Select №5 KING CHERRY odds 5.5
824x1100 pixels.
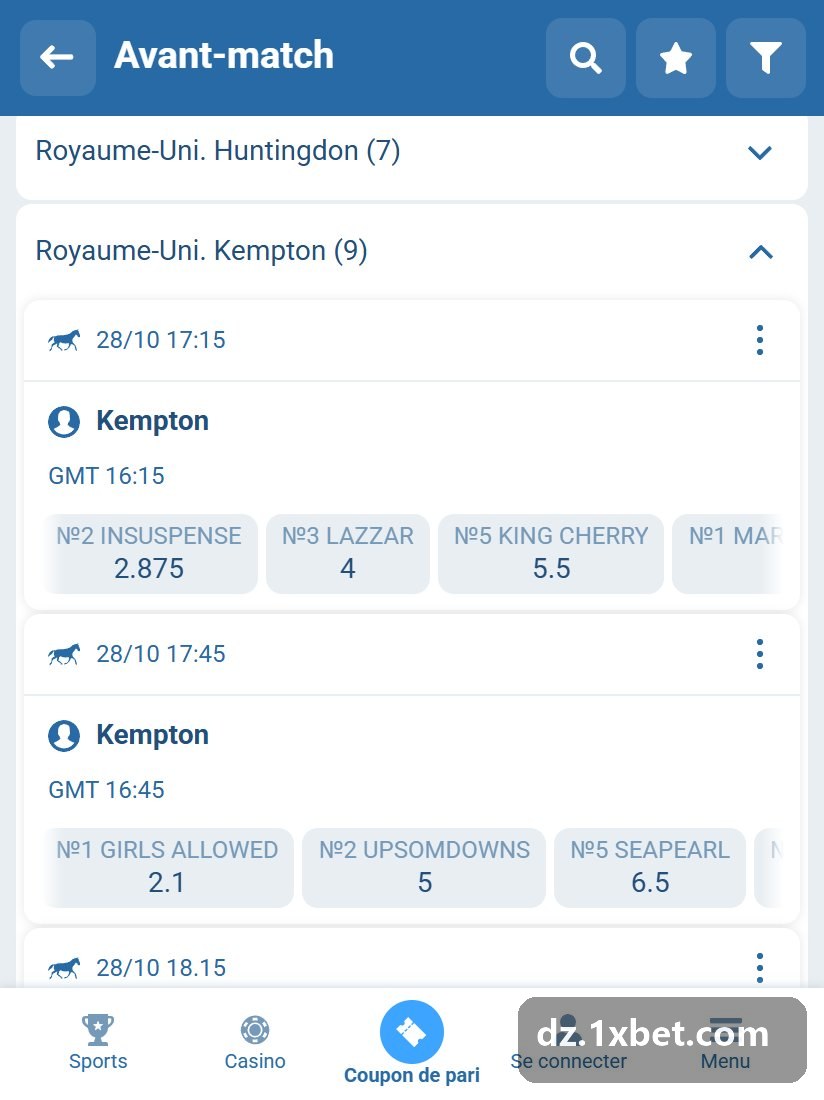coord(551,554)
